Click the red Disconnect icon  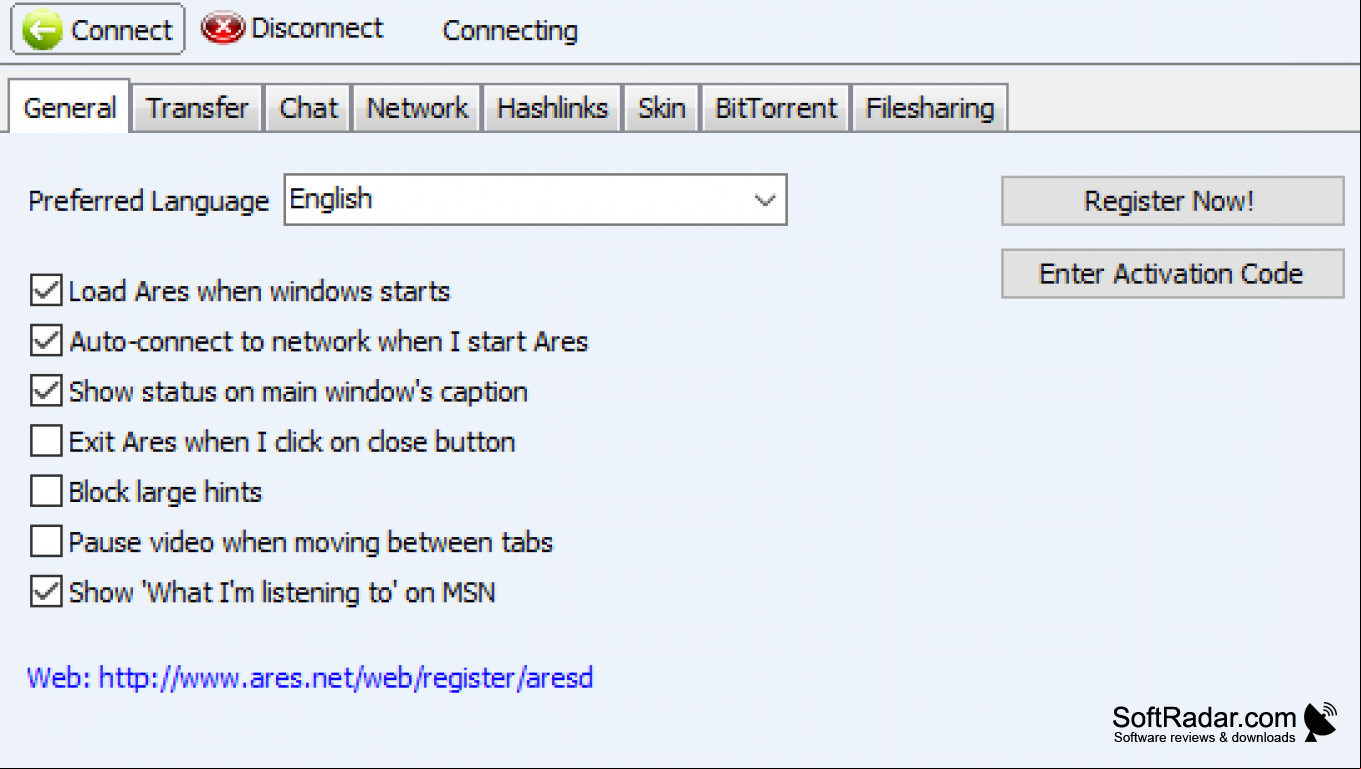[222, 29]
